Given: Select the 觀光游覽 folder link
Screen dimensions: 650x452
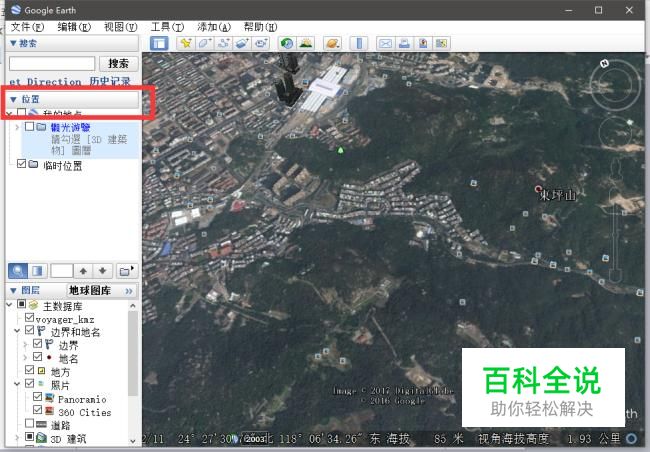Looking at the screenshot, I should point(70,127).
